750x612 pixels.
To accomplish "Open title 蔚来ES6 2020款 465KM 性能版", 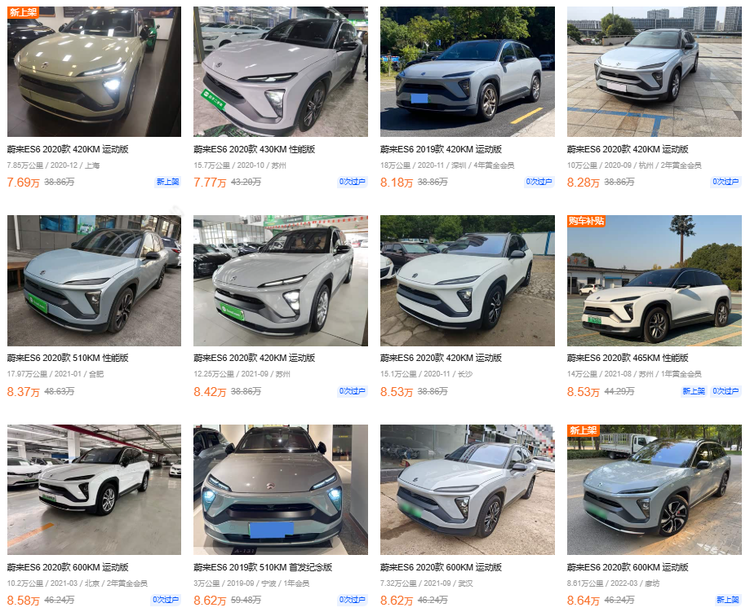I will click(628, 358).
